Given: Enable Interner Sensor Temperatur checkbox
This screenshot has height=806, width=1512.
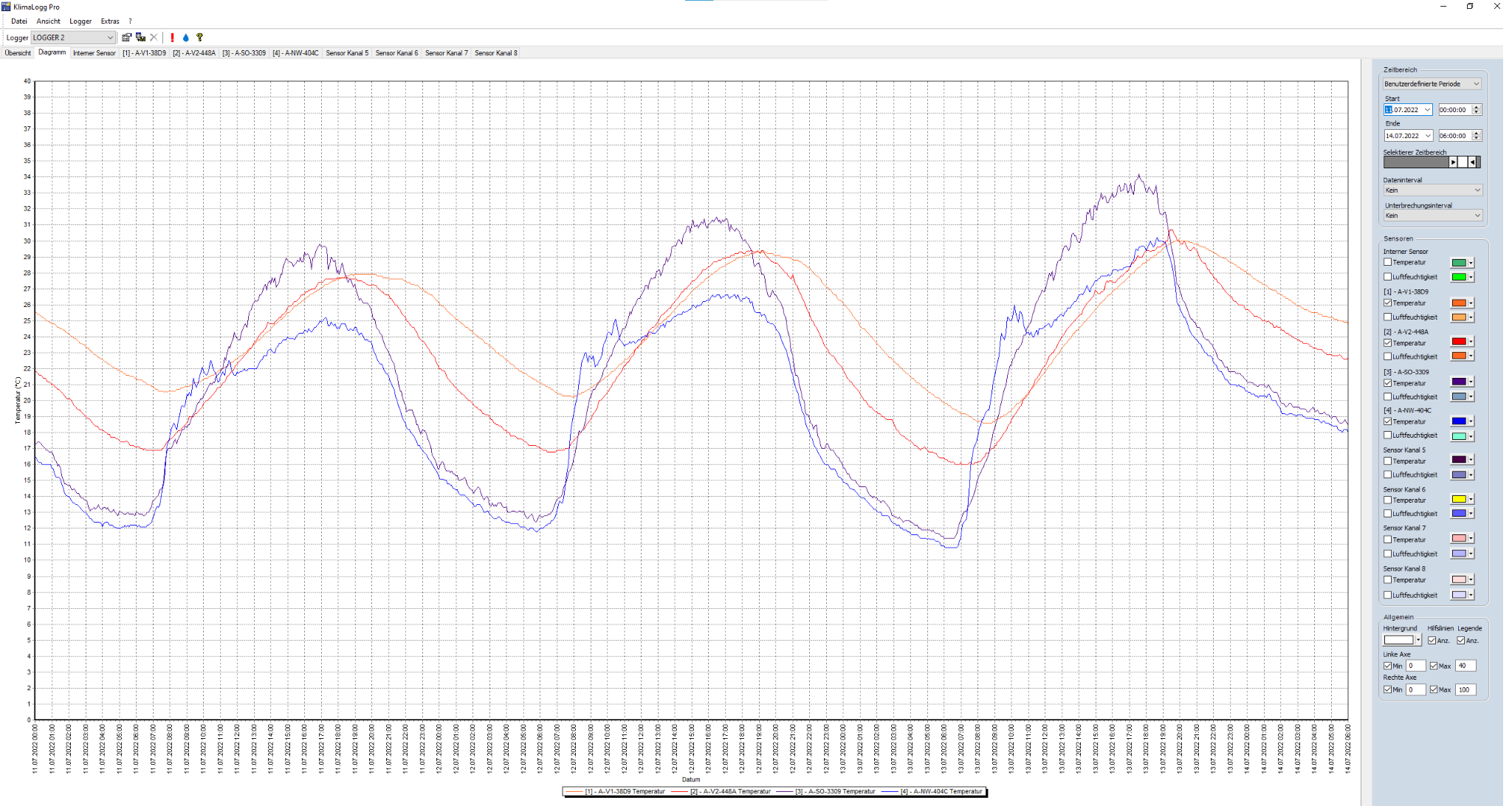Looking at the screenshot, I should coord(1387,262).
